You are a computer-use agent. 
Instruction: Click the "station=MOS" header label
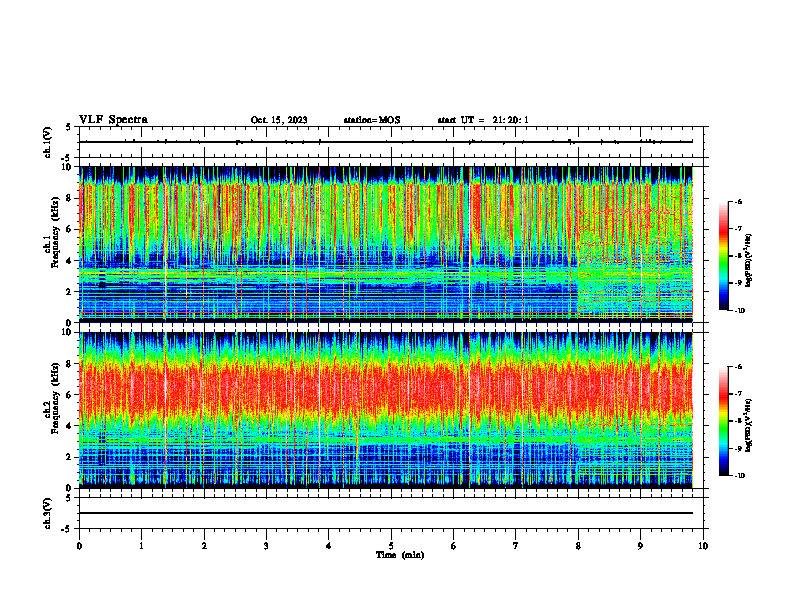coord(372,120)
